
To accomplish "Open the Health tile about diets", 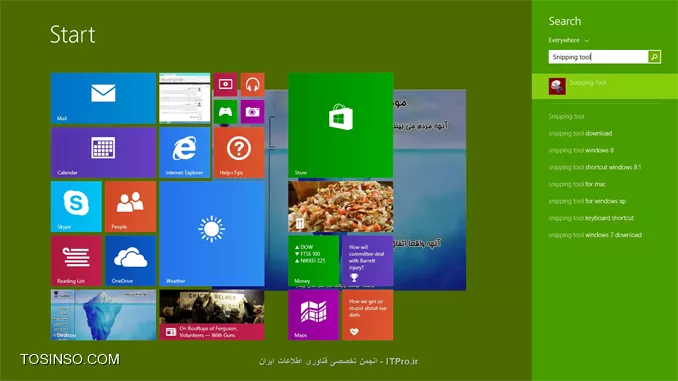I will coord(368,315).
